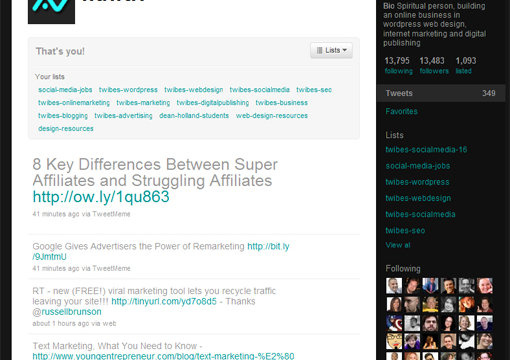Screen dimensions: 510x360
Task: Click the Following heading in sidebar
Action: tap(403, 269)
